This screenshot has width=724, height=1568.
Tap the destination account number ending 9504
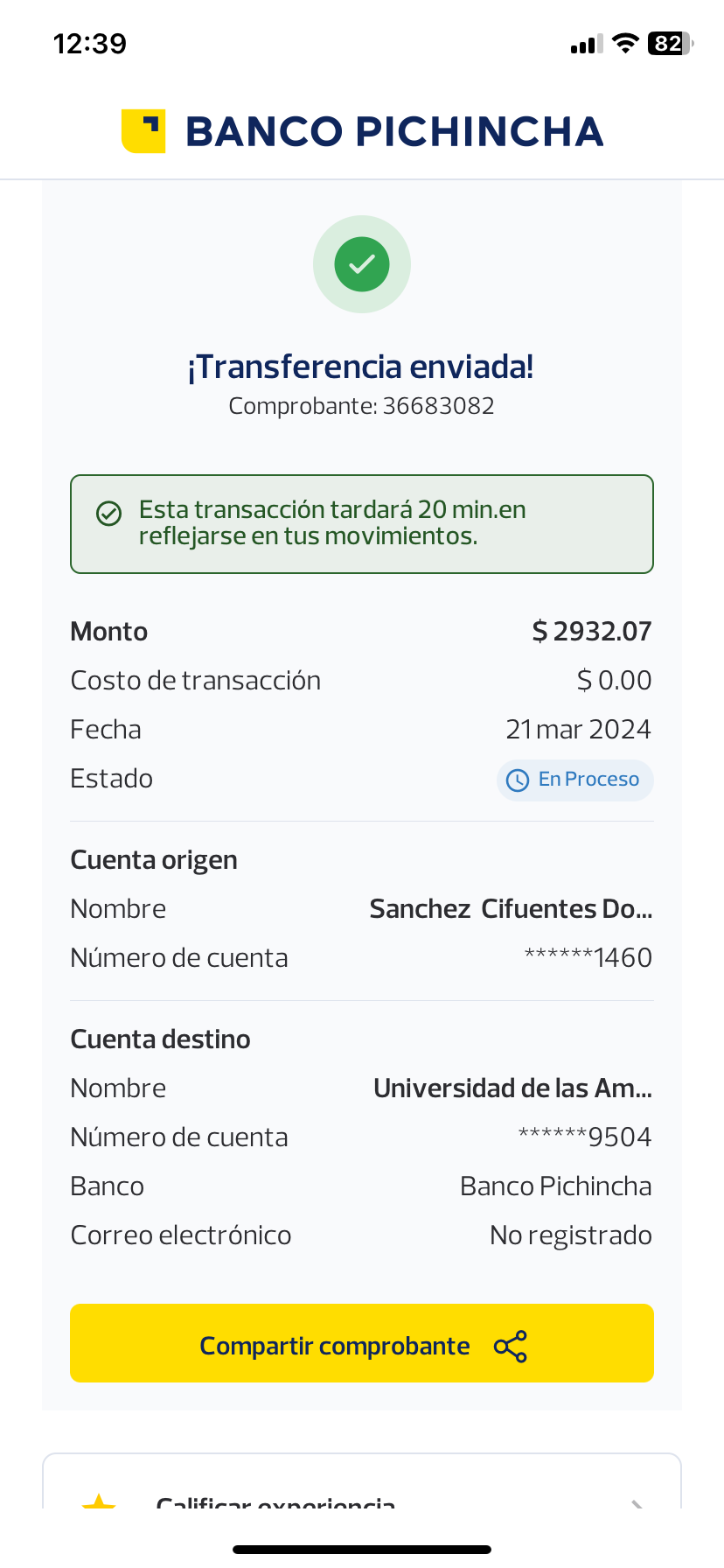tap(585, 1137)
